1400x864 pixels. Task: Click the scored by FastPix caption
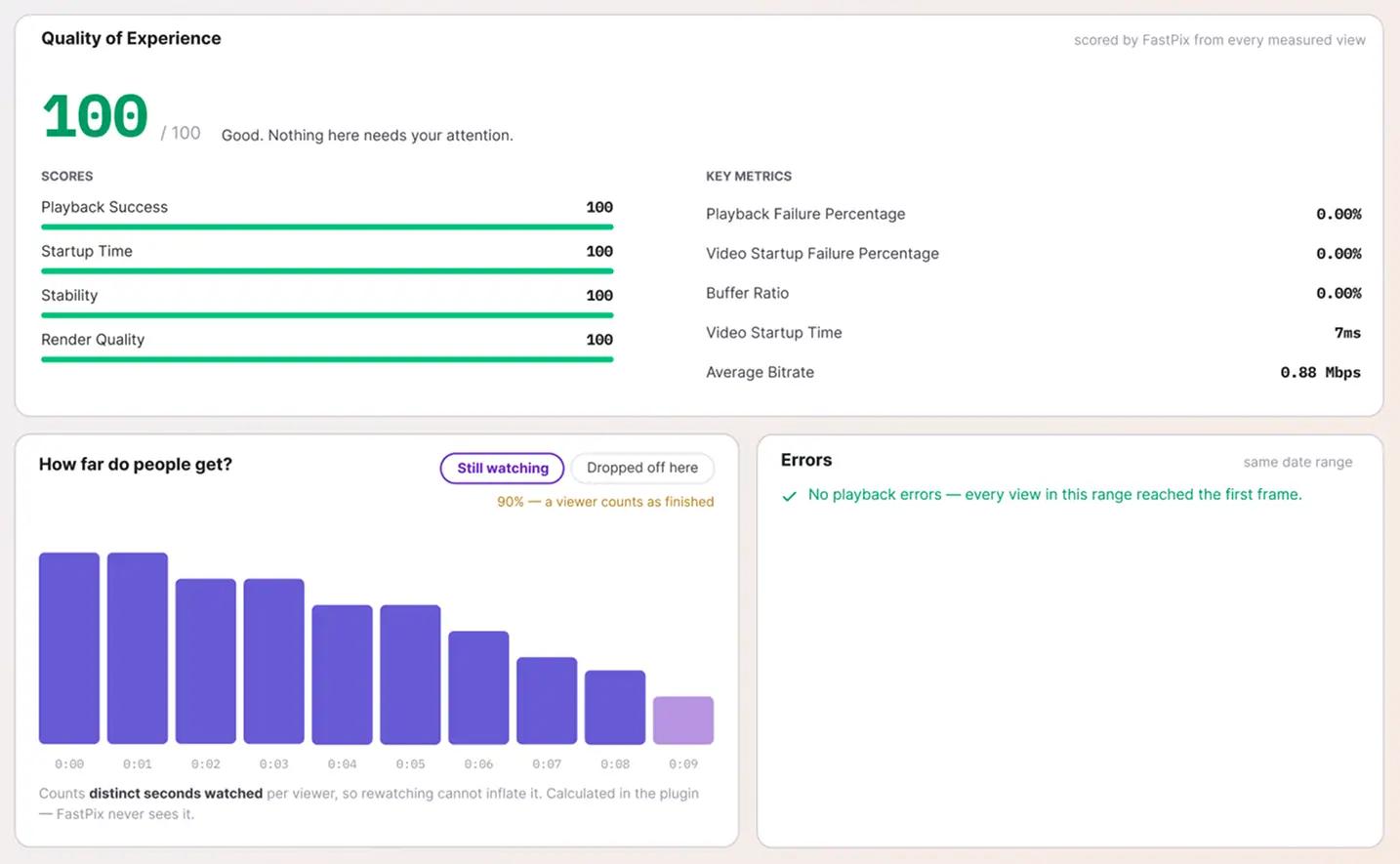[1219, 40]
